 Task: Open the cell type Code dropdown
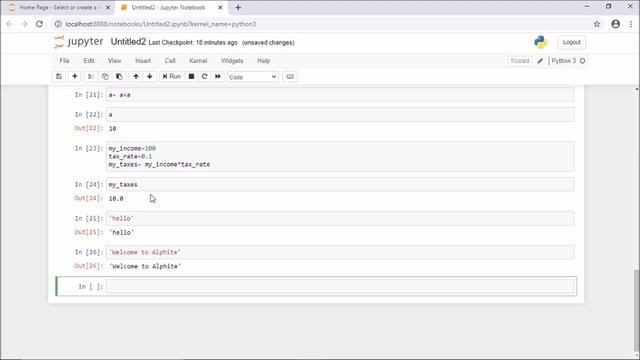(x=253, y=77)
